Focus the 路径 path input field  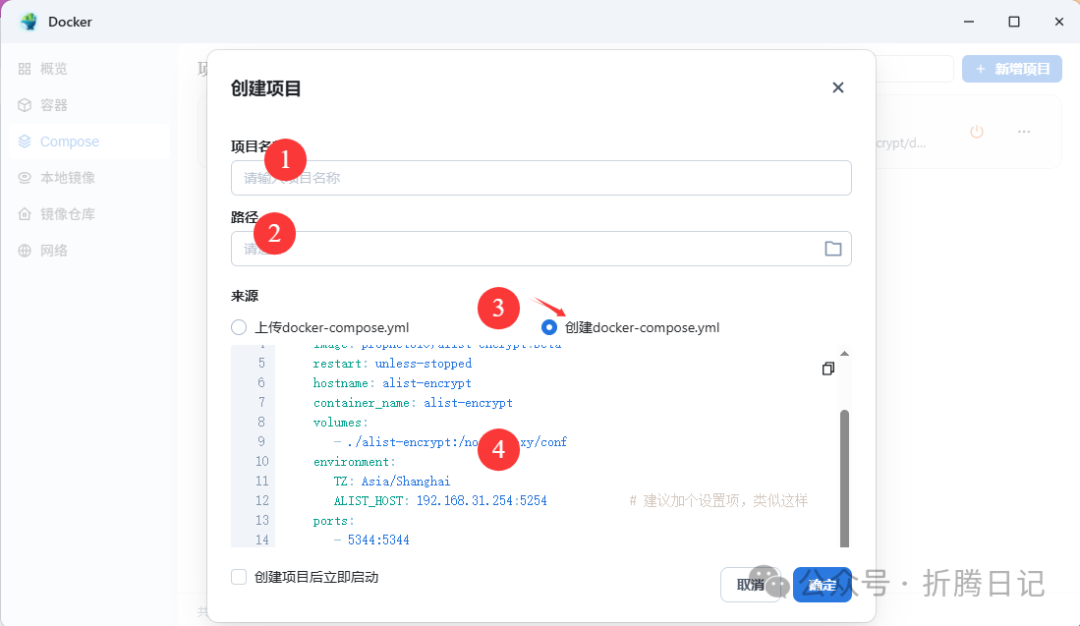(541, 249)
